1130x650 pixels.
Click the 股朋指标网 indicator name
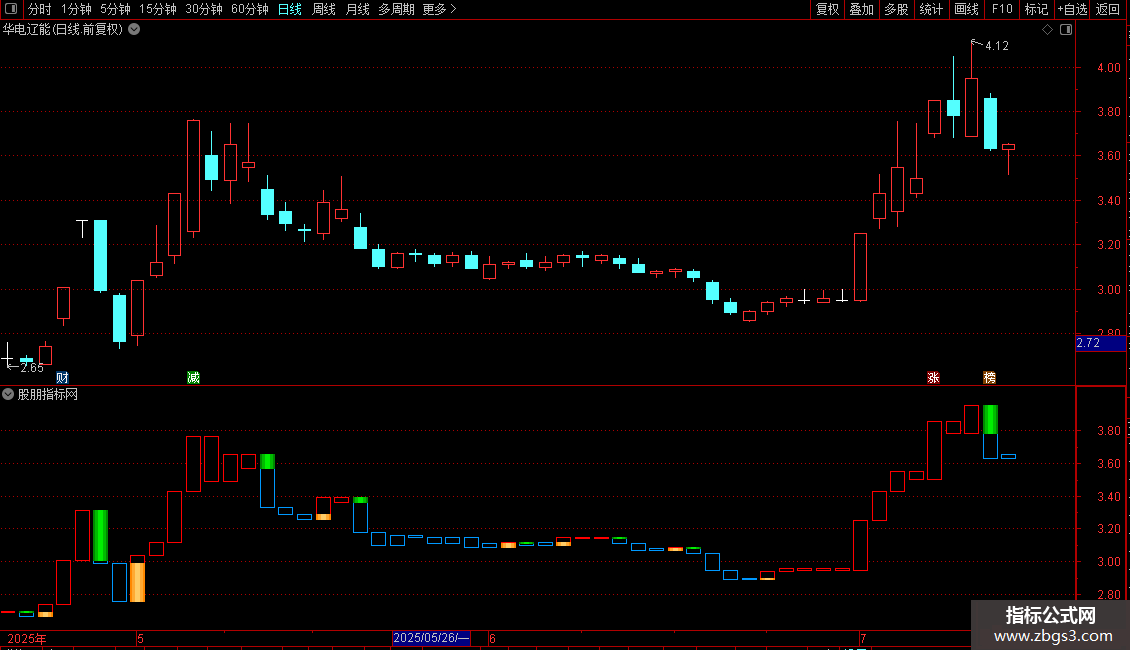[48, 394]
